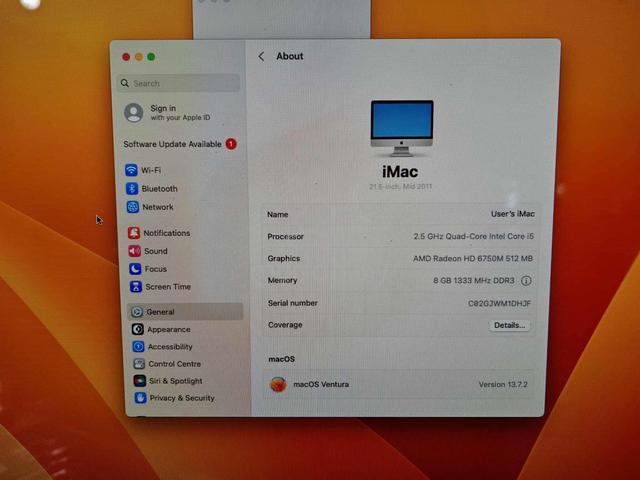This screenshot has width=640, height=480.
Task: Click the 21.5-inch, Mid 2011 subtitle
Action: coord(400,187)
